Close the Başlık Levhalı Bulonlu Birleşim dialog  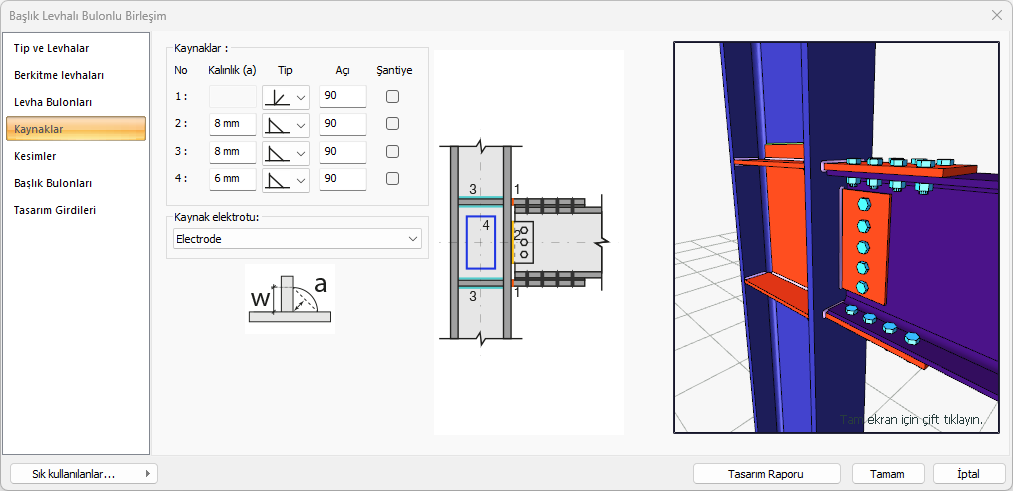tap(996, 15)
